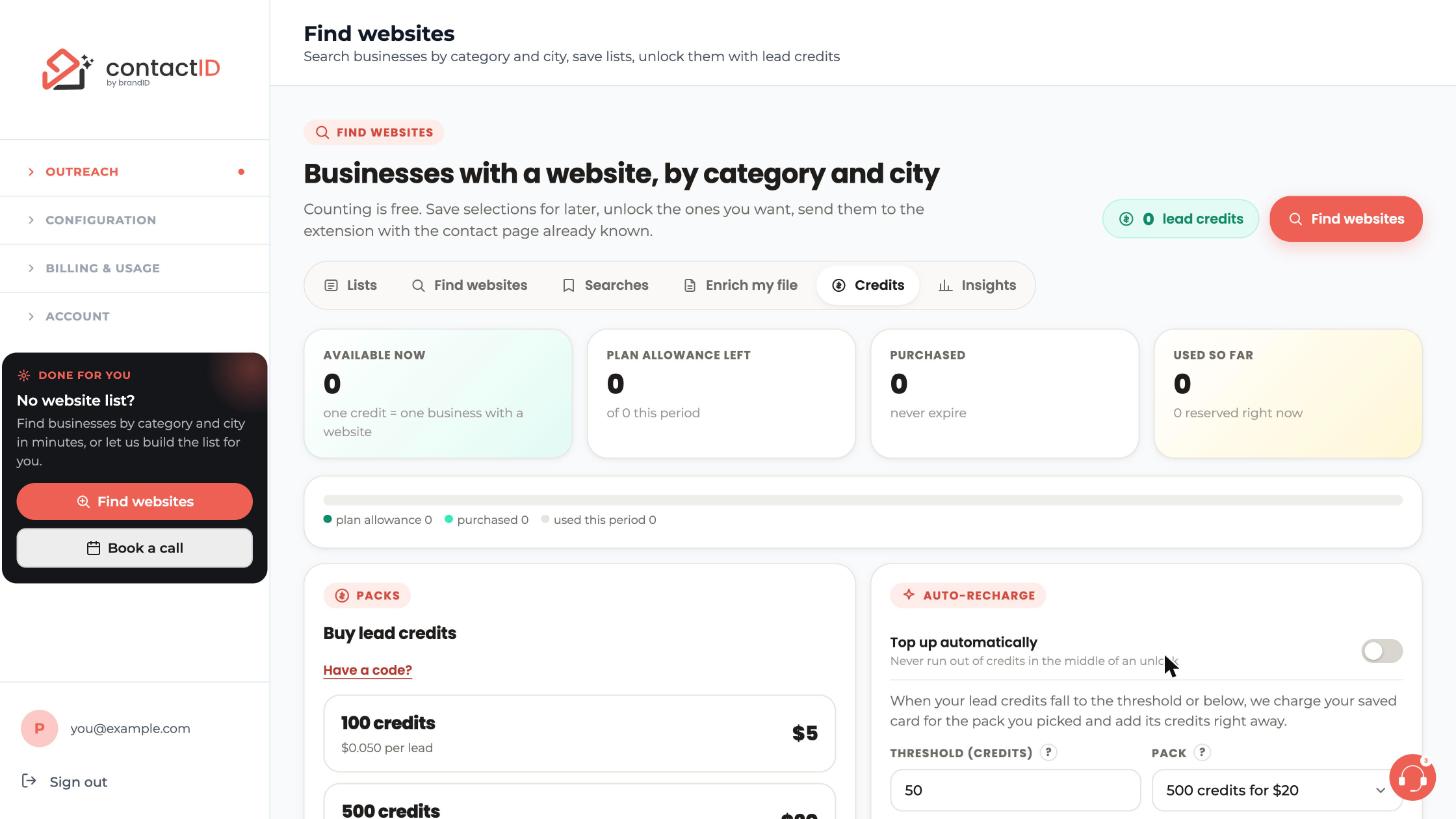Click the 'purchased 0' legend entry
Image resolution: width=1456 pixels, height=819 pixels.
486,520
